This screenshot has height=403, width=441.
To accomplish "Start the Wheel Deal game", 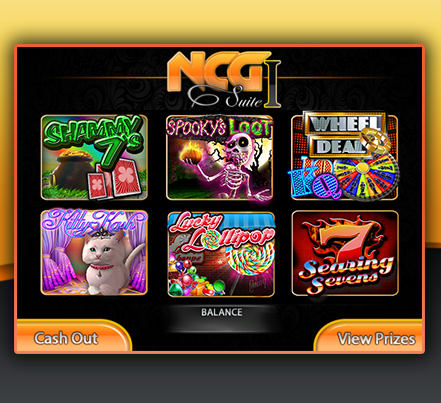I will click(x=345, y=157).
